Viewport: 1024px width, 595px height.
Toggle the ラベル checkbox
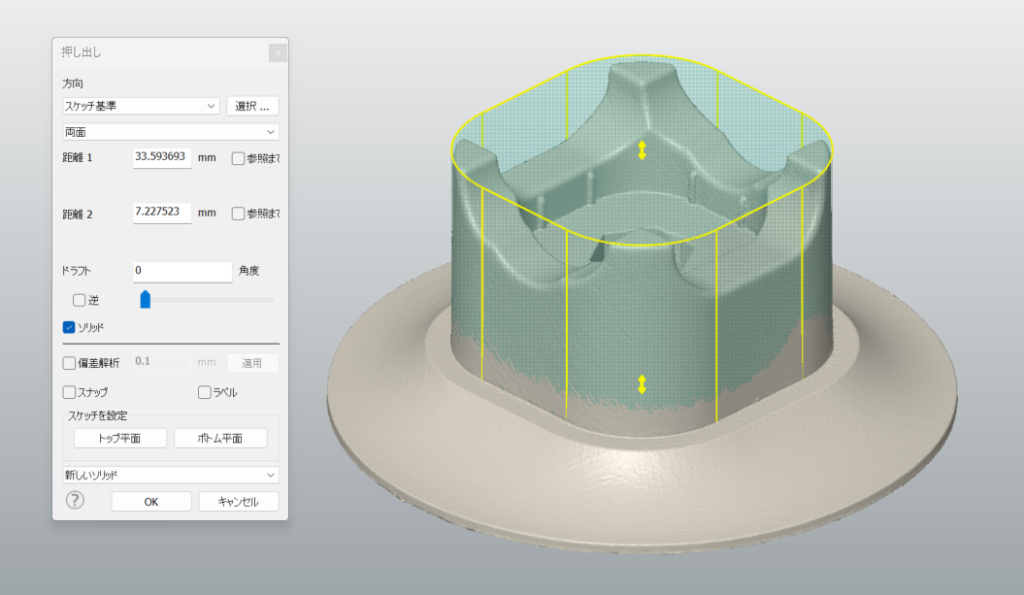(205, 392)
